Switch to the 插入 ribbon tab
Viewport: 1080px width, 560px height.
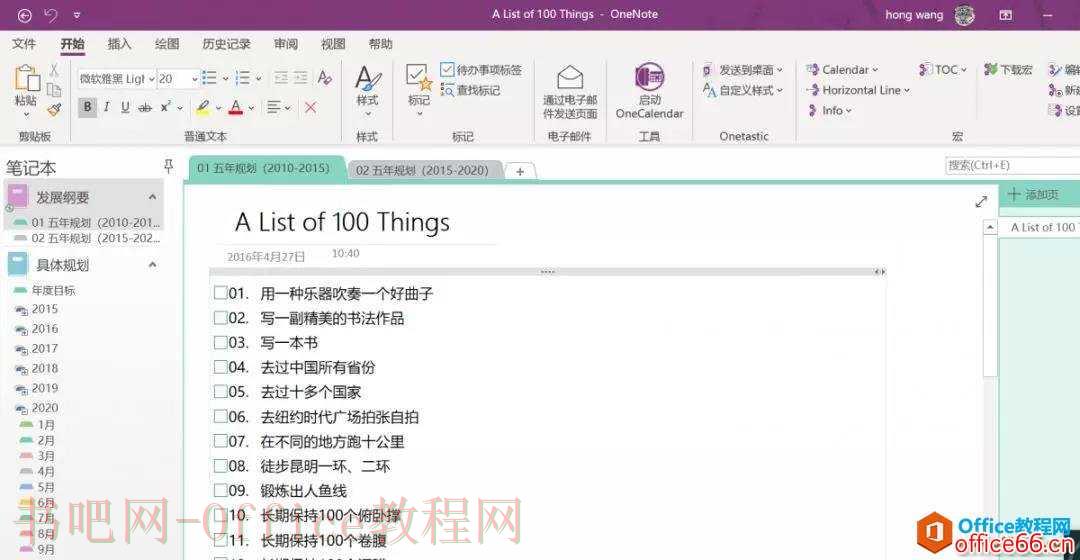click(119, 44)
